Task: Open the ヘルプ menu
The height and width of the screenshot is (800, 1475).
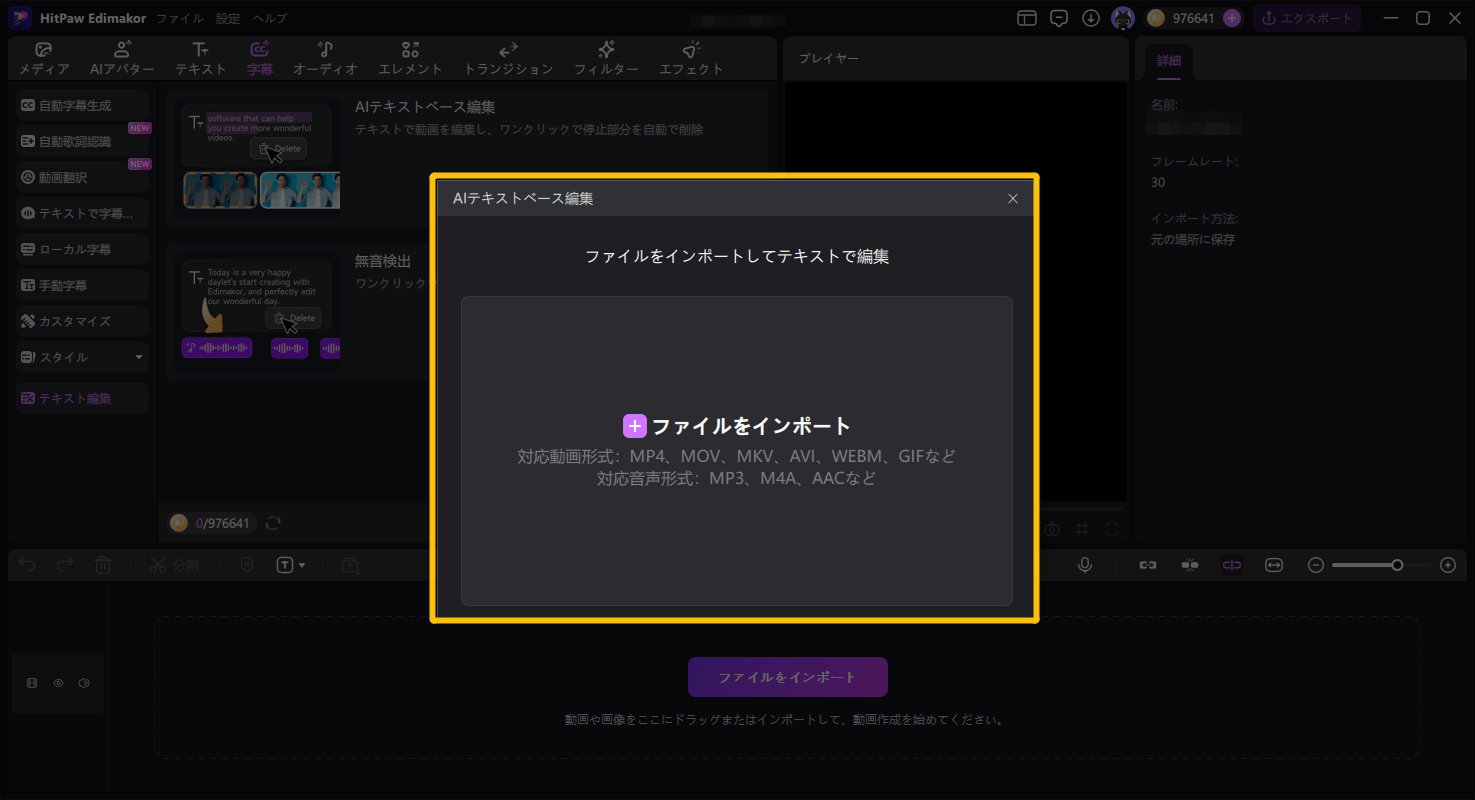Action: pyautogui.click(x=268, y=17)
